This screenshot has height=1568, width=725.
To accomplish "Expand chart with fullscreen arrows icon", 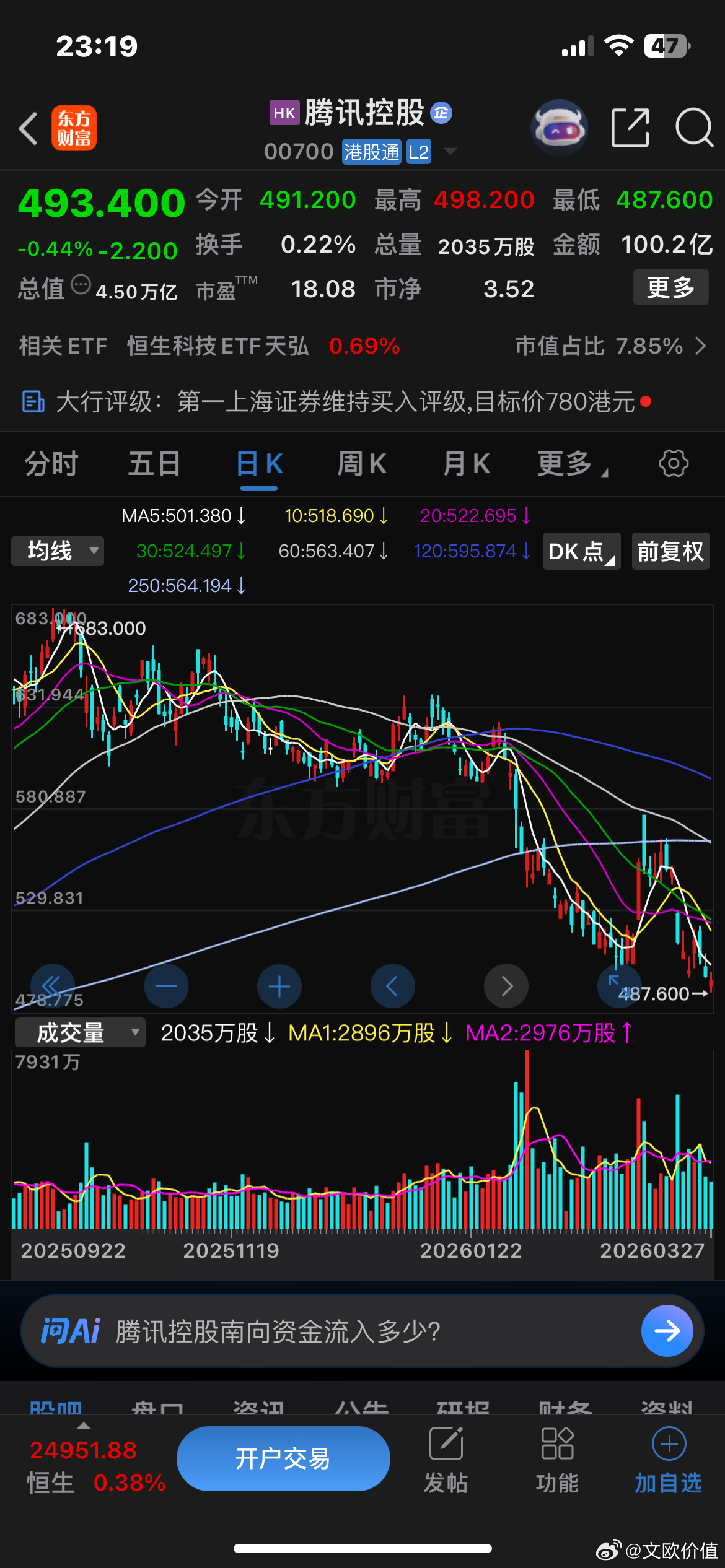I will pyautogui.click(x=618, y=986).
